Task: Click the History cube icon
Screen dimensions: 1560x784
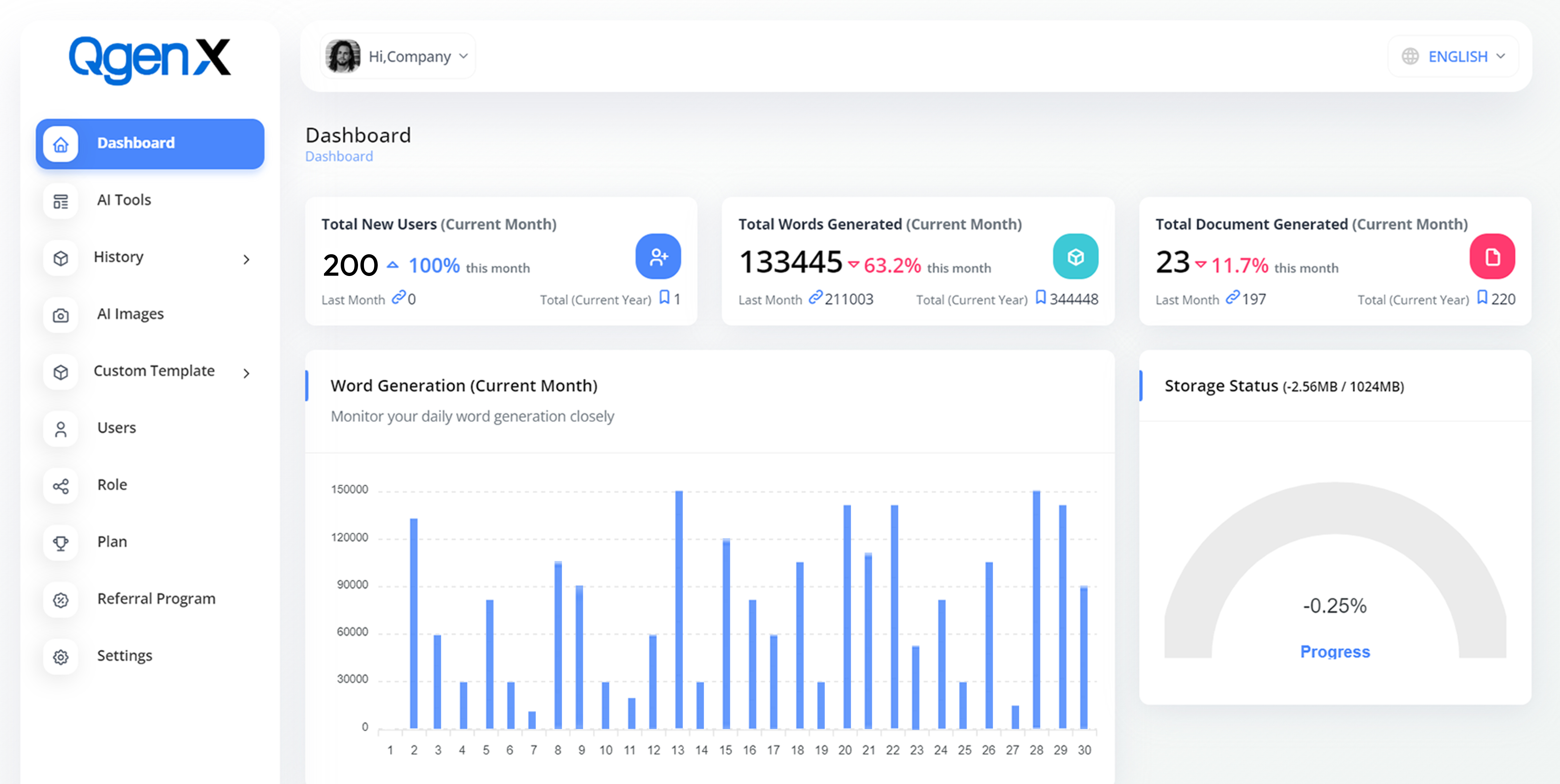Action: (61, 259)
